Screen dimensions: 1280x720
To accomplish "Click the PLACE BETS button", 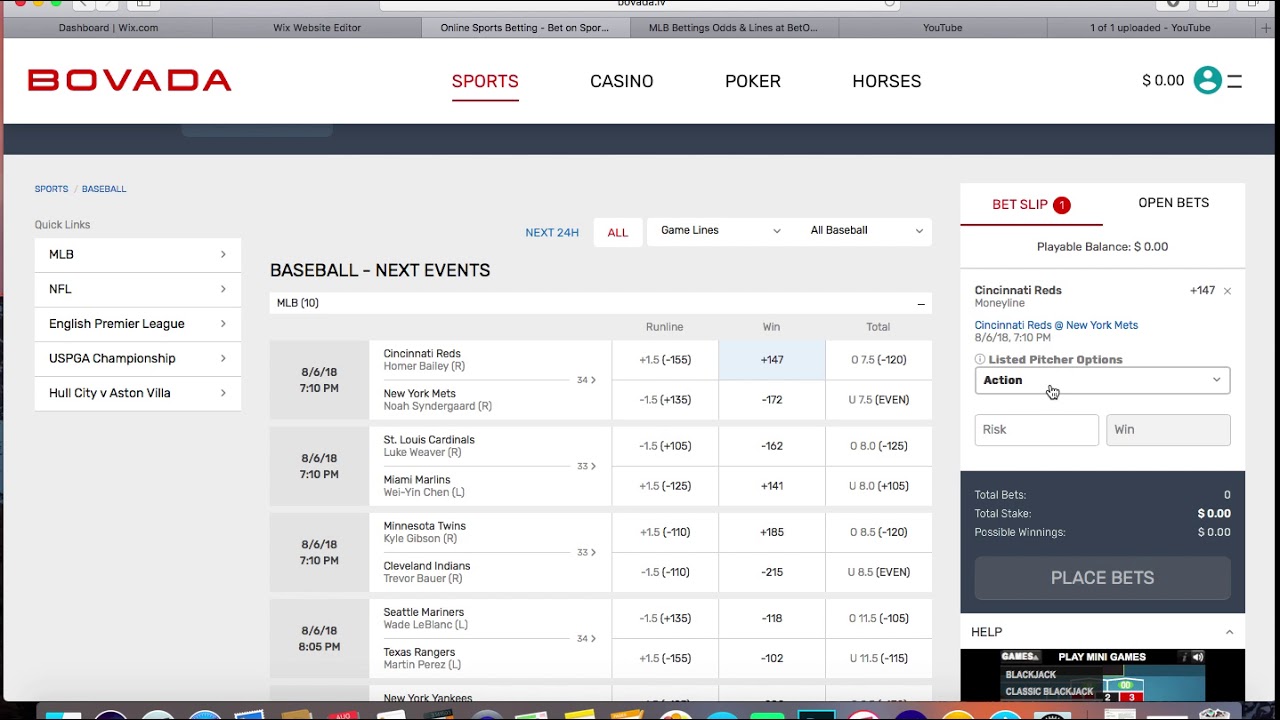I will (x=1102, y=578).
